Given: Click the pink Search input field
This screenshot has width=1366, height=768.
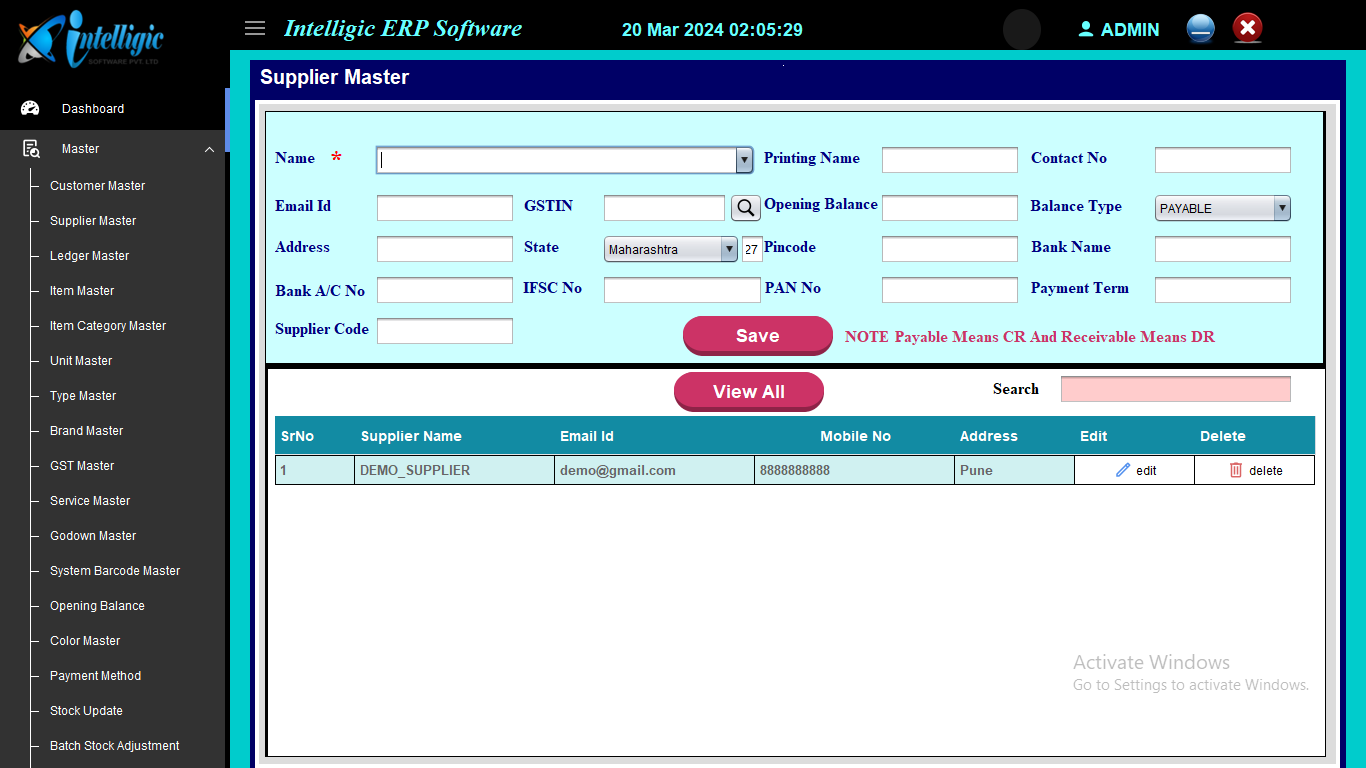Looking at the screenshot, I should [x=1175, y=389].
